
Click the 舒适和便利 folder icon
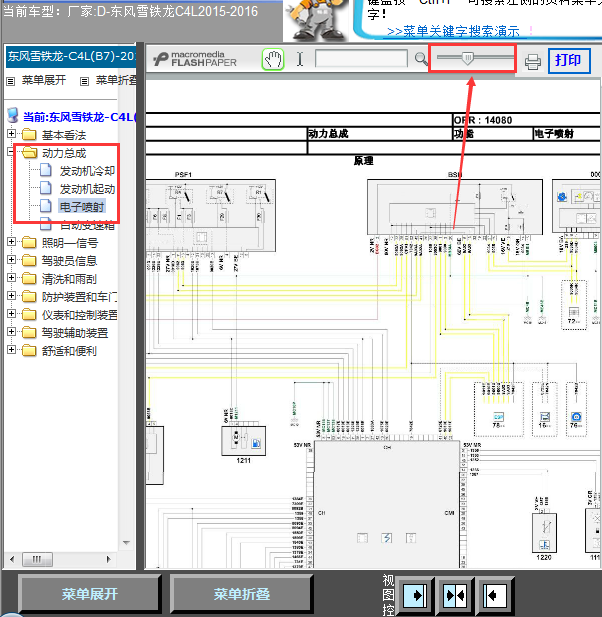pyautogui.click(x=29, y=350)
